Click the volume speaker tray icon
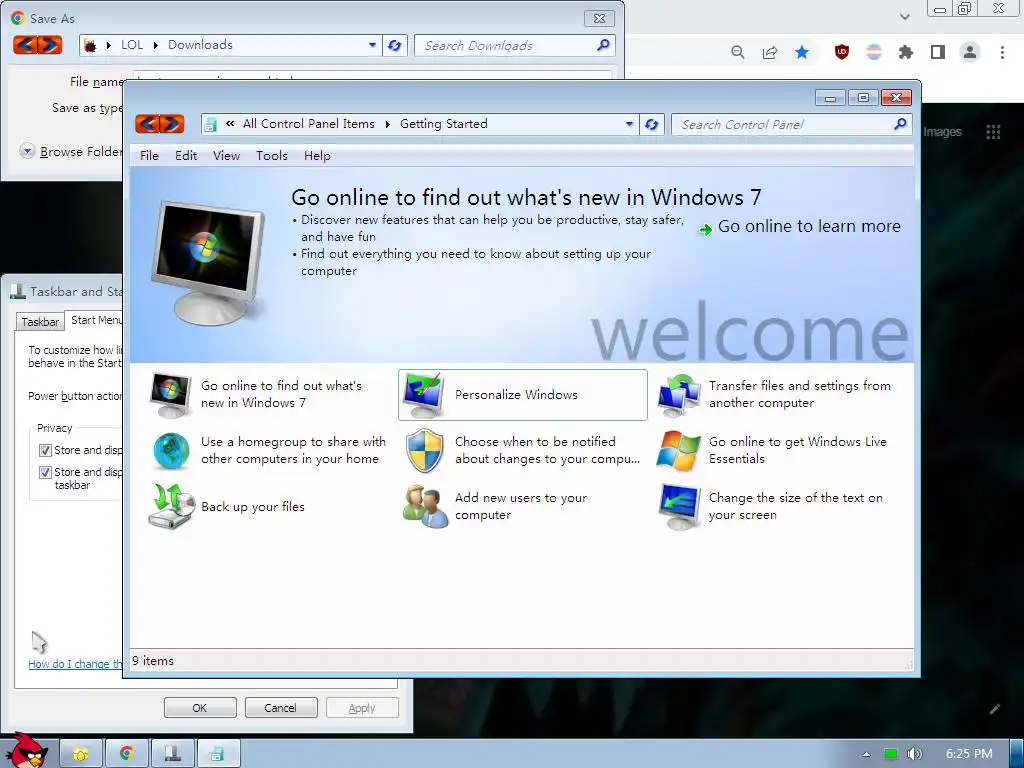Viewport: 1024px width, 768px height. [914, 754]
